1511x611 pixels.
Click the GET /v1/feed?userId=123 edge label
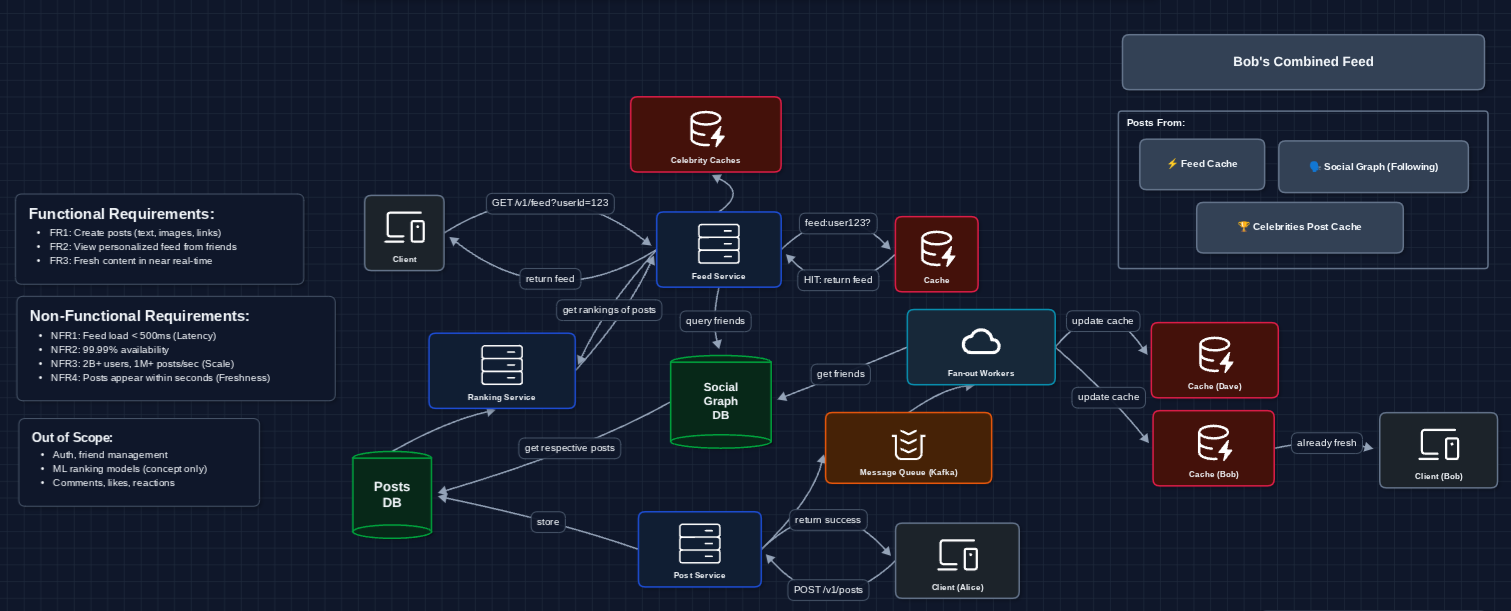tap(551, 202)
